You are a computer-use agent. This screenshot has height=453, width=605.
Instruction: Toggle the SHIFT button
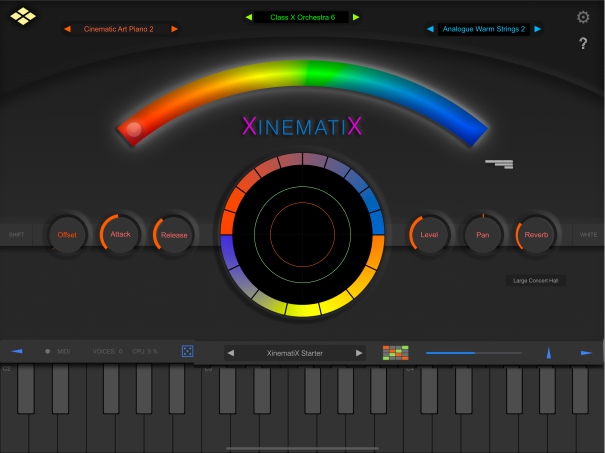(x=17, y=235)
